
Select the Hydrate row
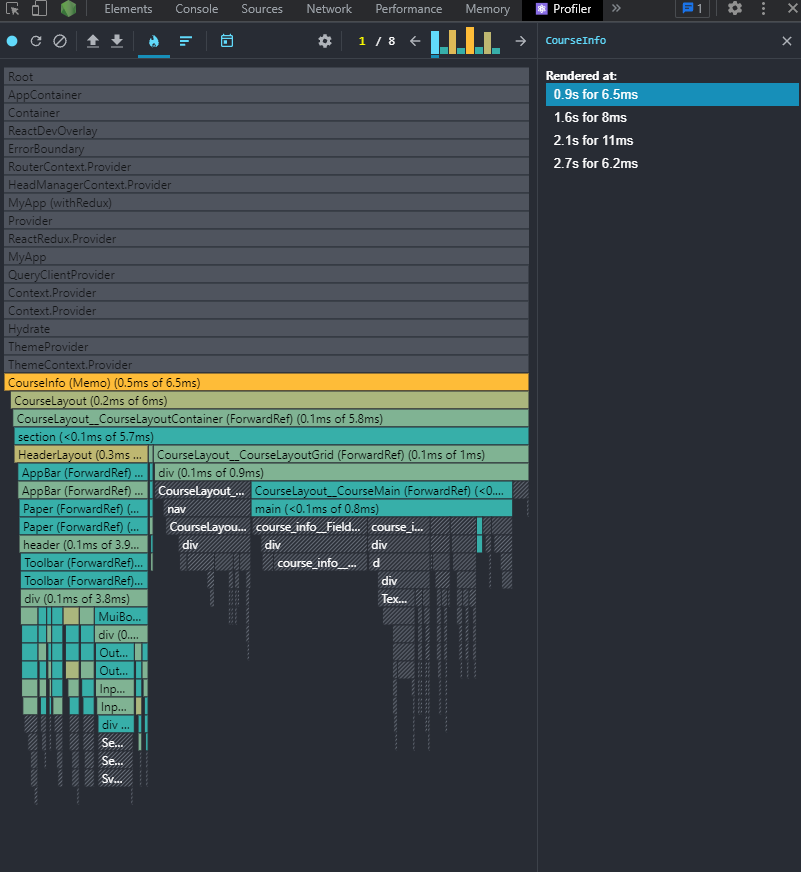pos(266,329)
